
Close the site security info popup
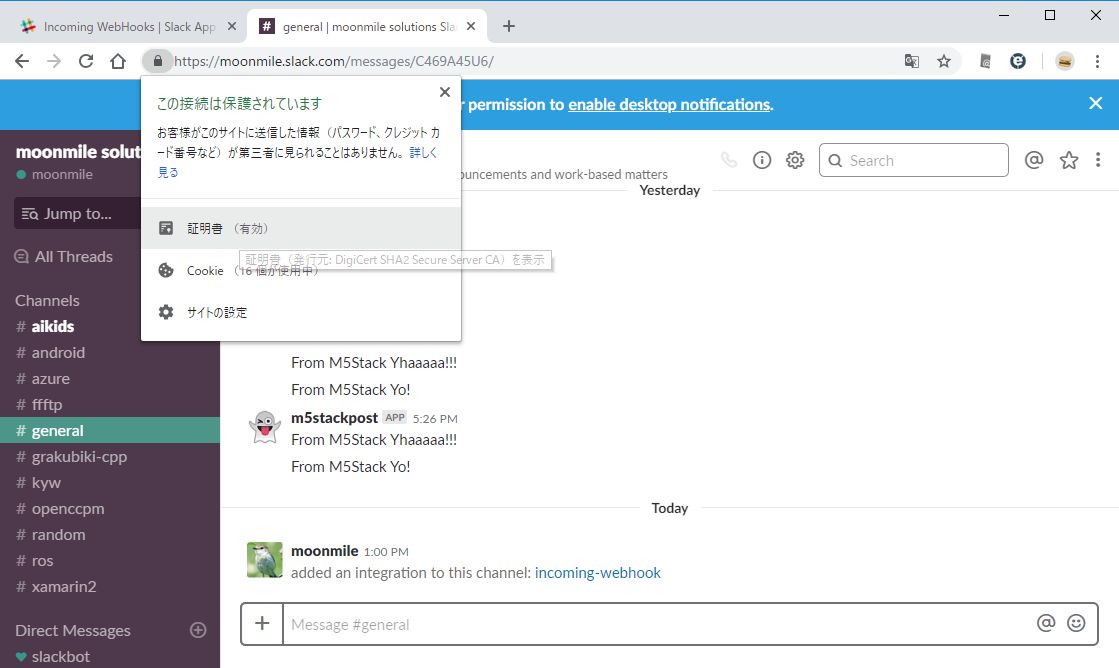click(445, 92)
